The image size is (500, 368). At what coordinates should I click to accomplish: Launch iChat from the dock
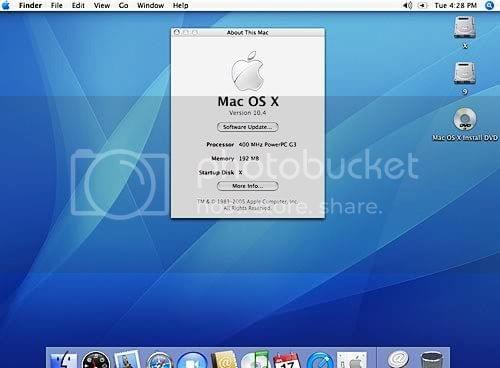192,361
